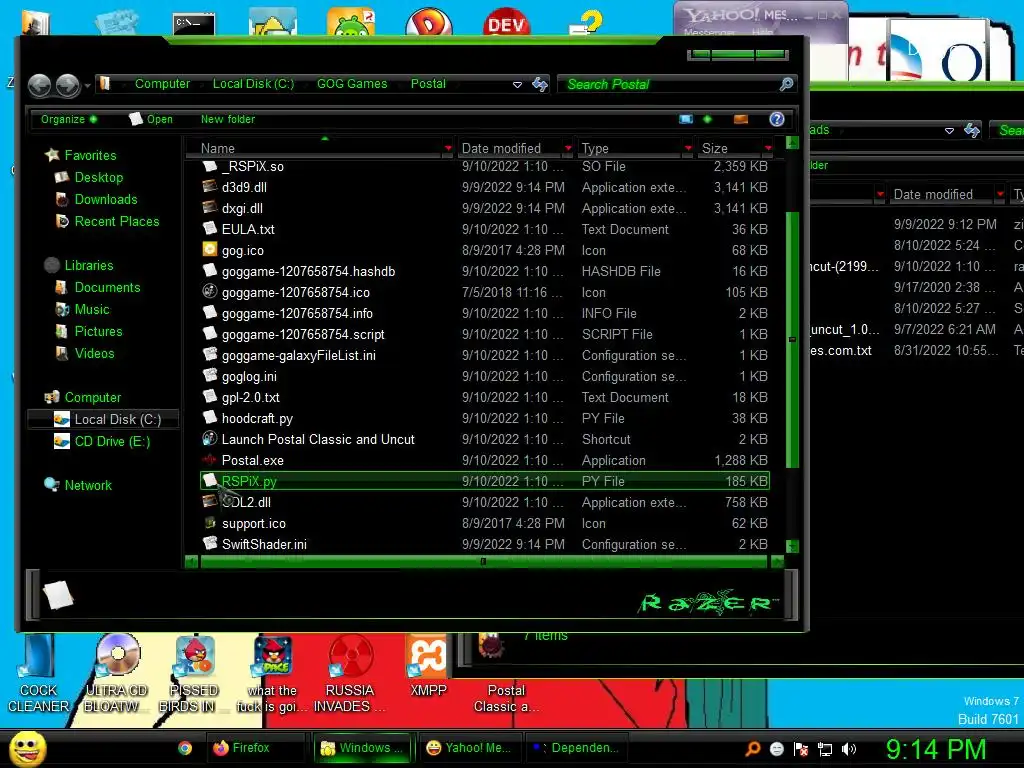Switch to the Dependen... taskbar button

point(576,748)
